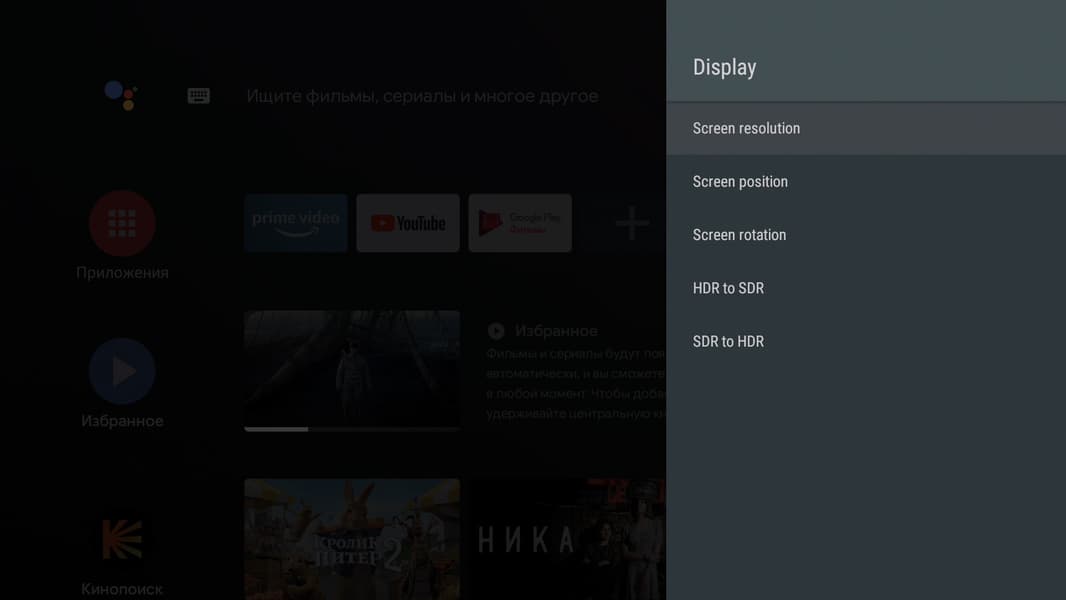Screen dimensions: 1066x600
Task: Launch the Google Play Movies tile
Action: click(x=520, y=223)
